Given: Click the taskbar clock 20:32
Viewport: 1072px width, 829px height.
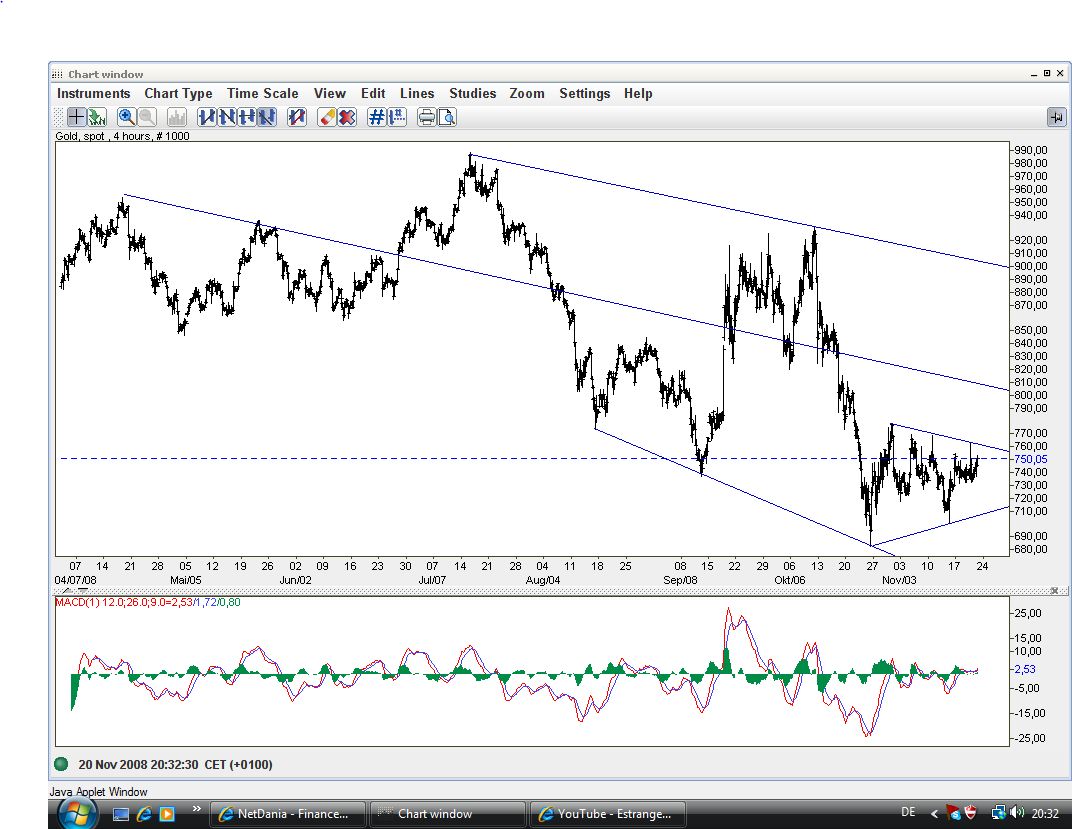Looking at the screenshot, I should [x=1045, y=813].
